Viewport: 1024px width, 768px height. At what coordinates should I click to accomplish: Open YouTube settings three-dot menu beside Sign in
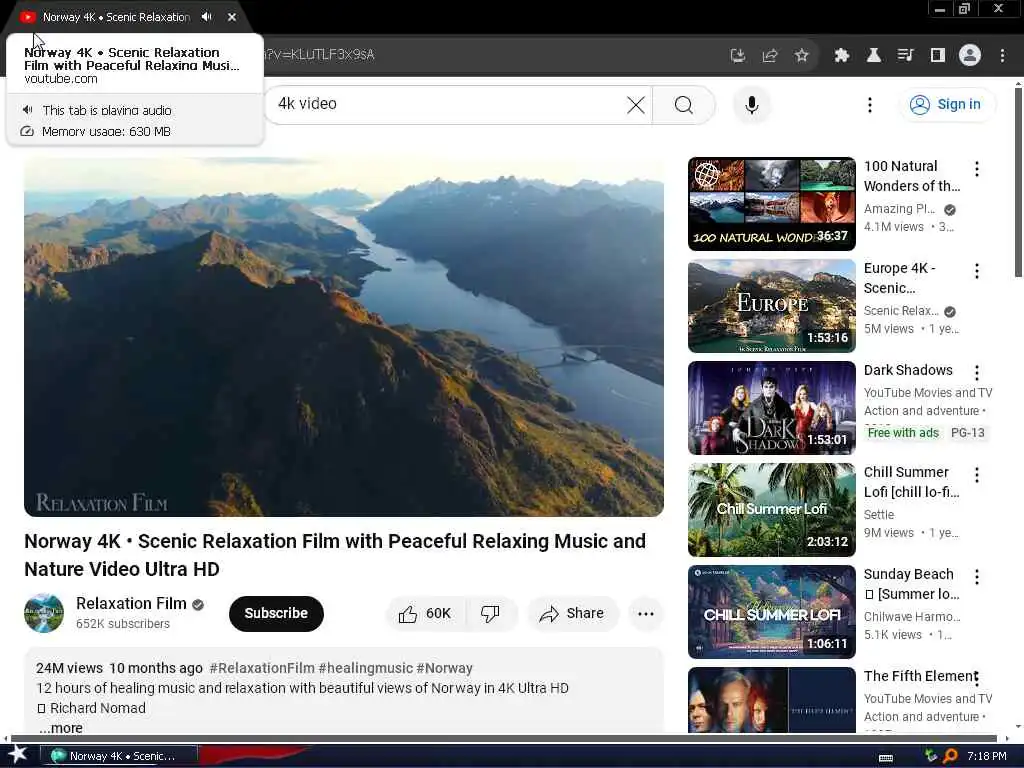[x=869, y=104]
